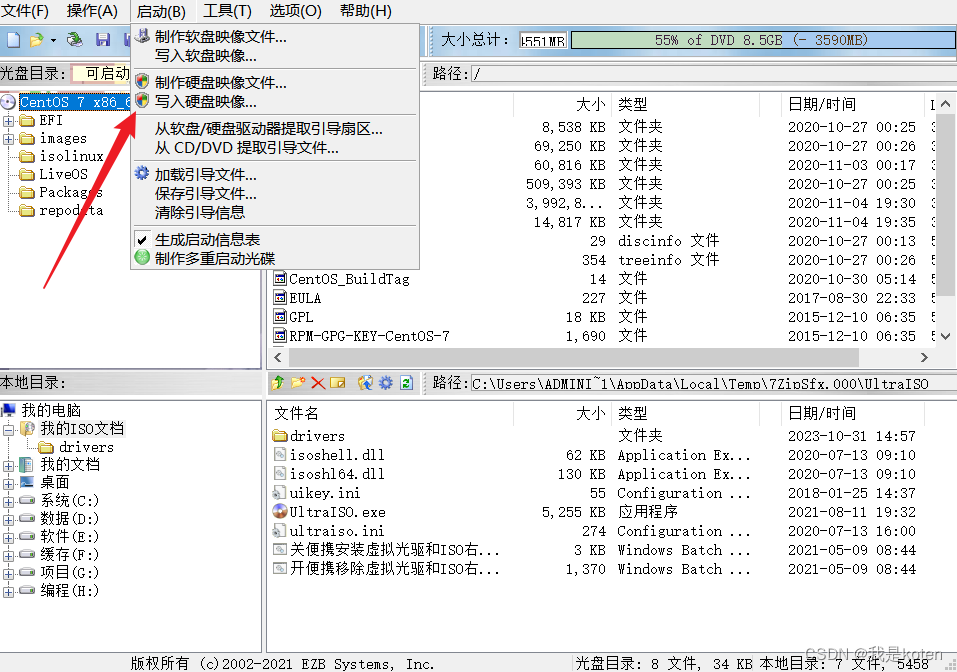Open the dropdown arrow next to Open icon
957x672 pixels.
tap(53, 41)
